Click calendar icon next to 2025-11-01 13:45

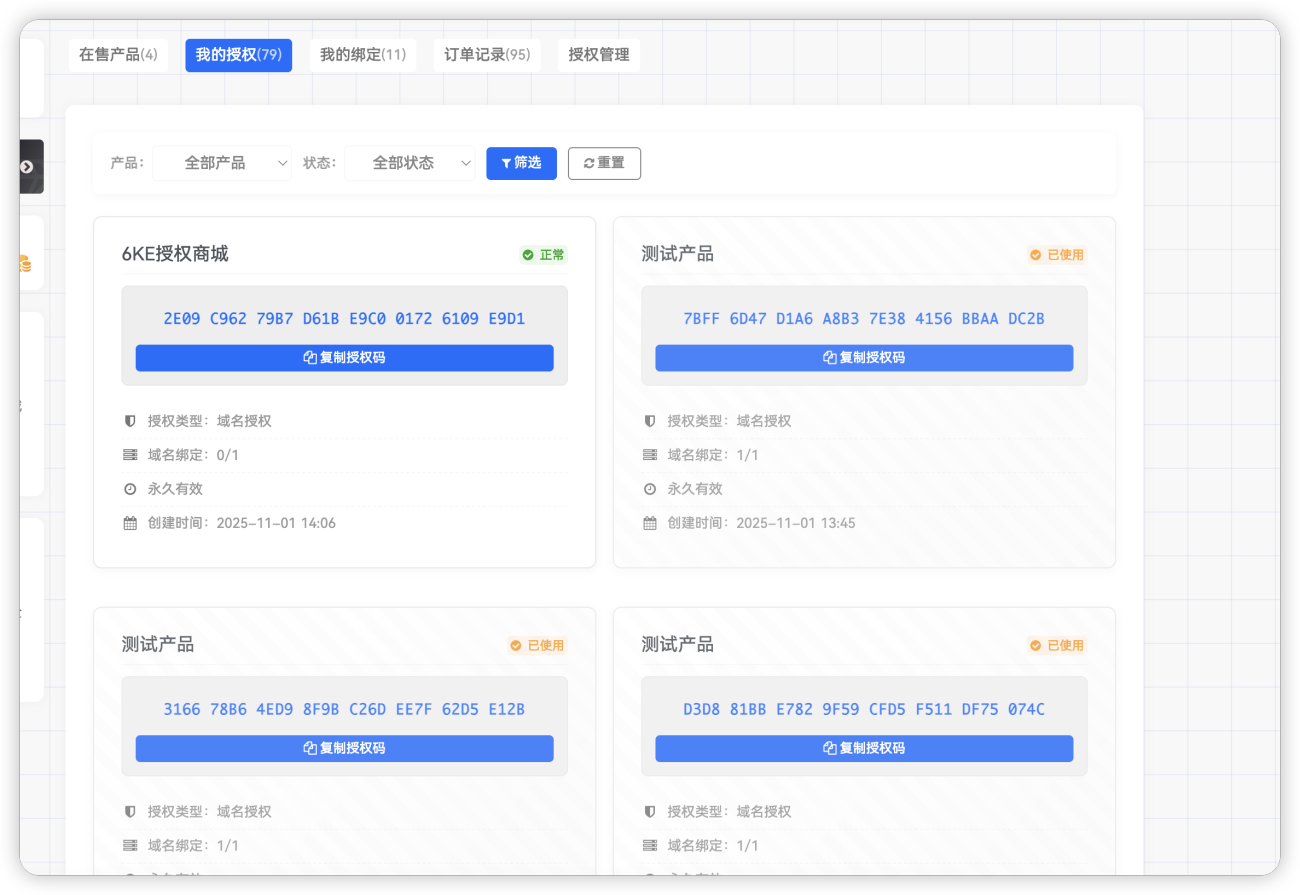[x=650, y=523]
